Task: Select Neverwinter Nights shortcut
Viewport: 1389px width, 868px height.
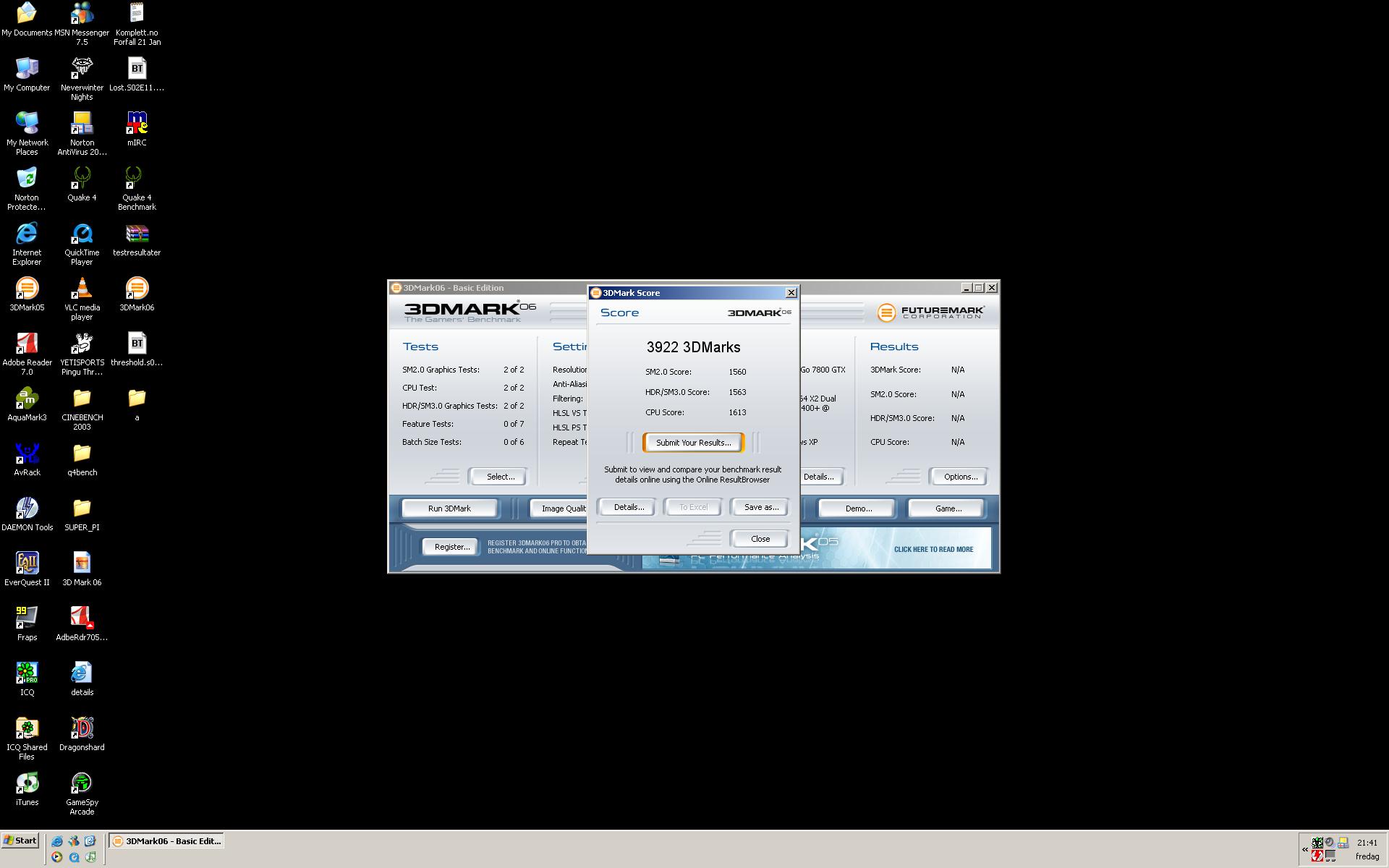Action: [82, 79]
